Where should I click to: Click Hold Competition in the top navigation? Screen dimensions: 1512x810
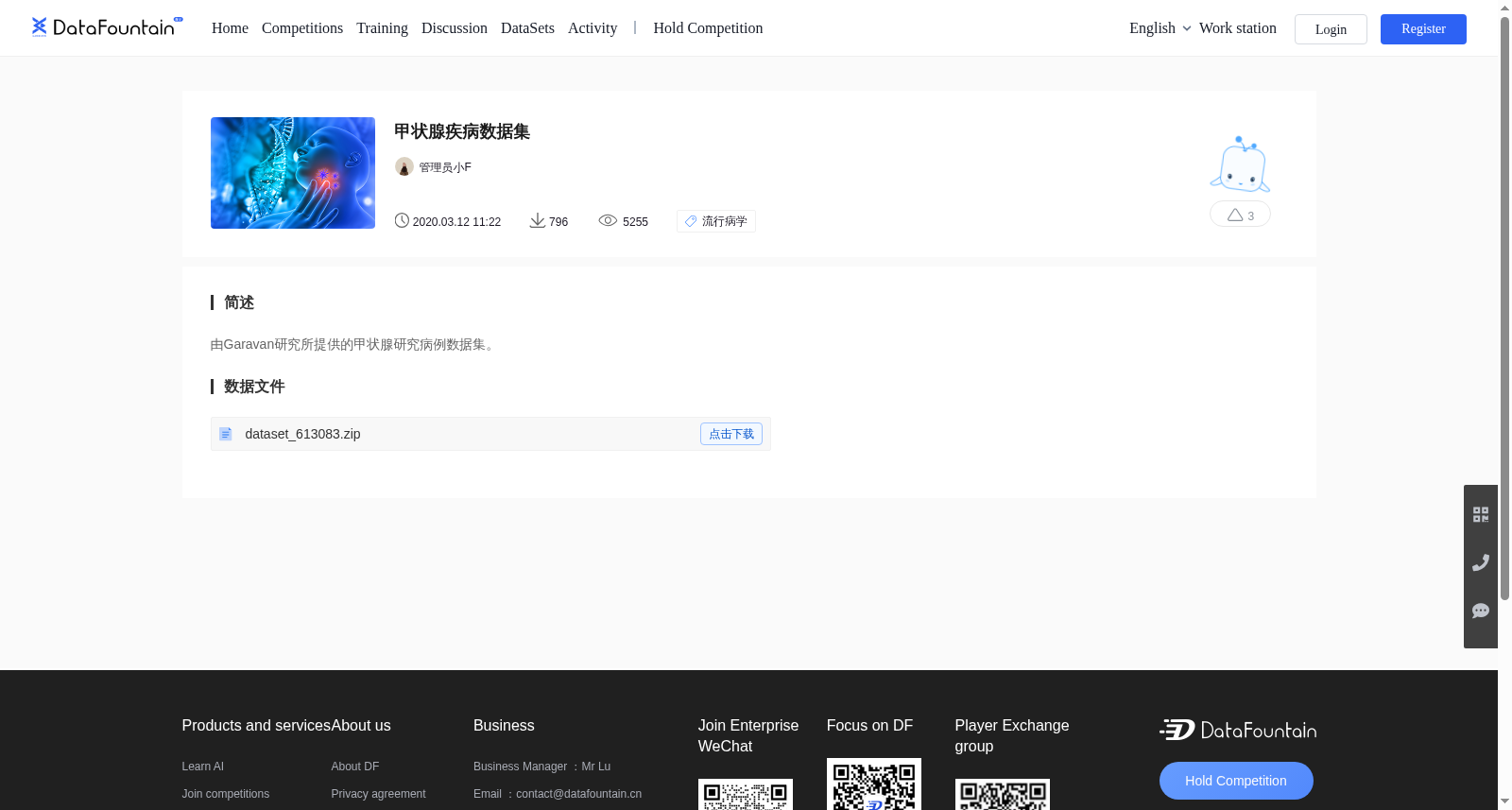708,28
